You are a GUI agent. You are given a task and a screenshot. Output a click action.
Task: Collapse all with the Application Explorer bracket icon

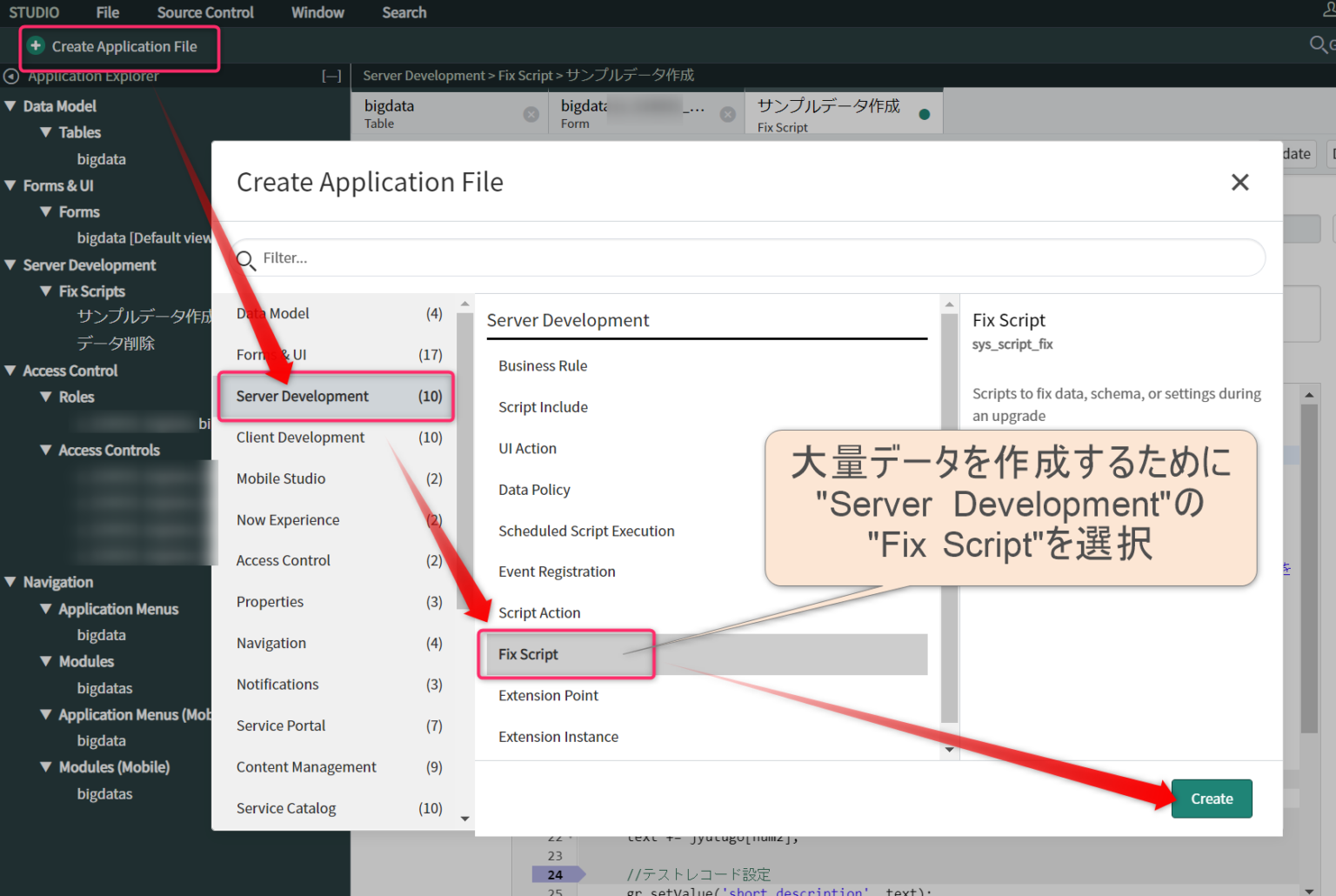pyautogui.click(x=331, y=77)
